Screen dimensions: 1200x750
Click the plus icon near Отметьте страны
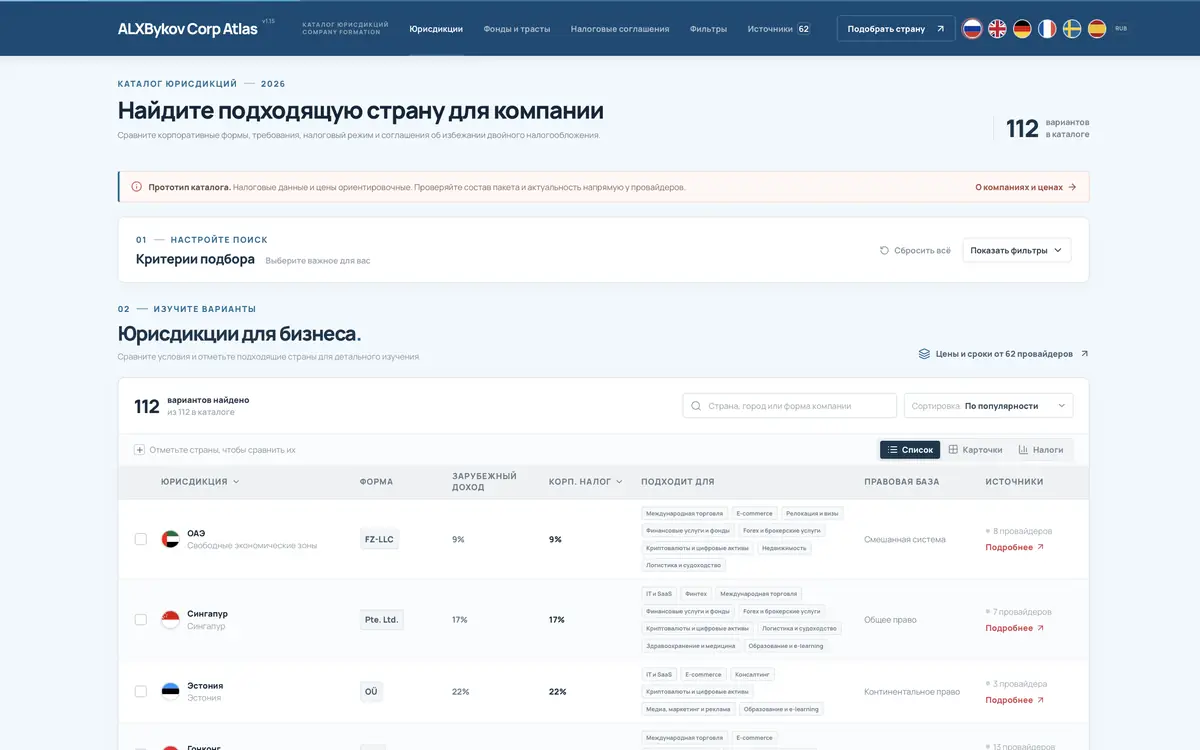[140, 450]
